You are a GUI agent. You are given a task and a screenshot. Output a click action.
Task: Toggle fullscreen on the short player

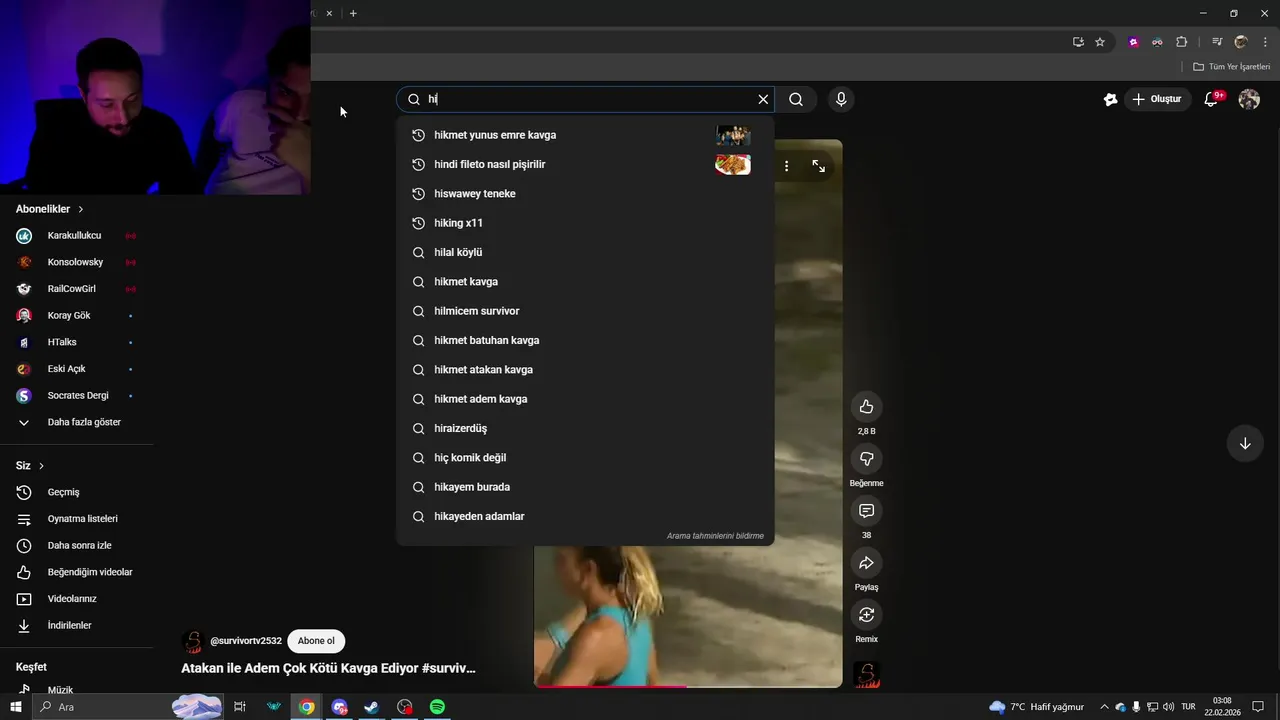click(x=818, y=166)
